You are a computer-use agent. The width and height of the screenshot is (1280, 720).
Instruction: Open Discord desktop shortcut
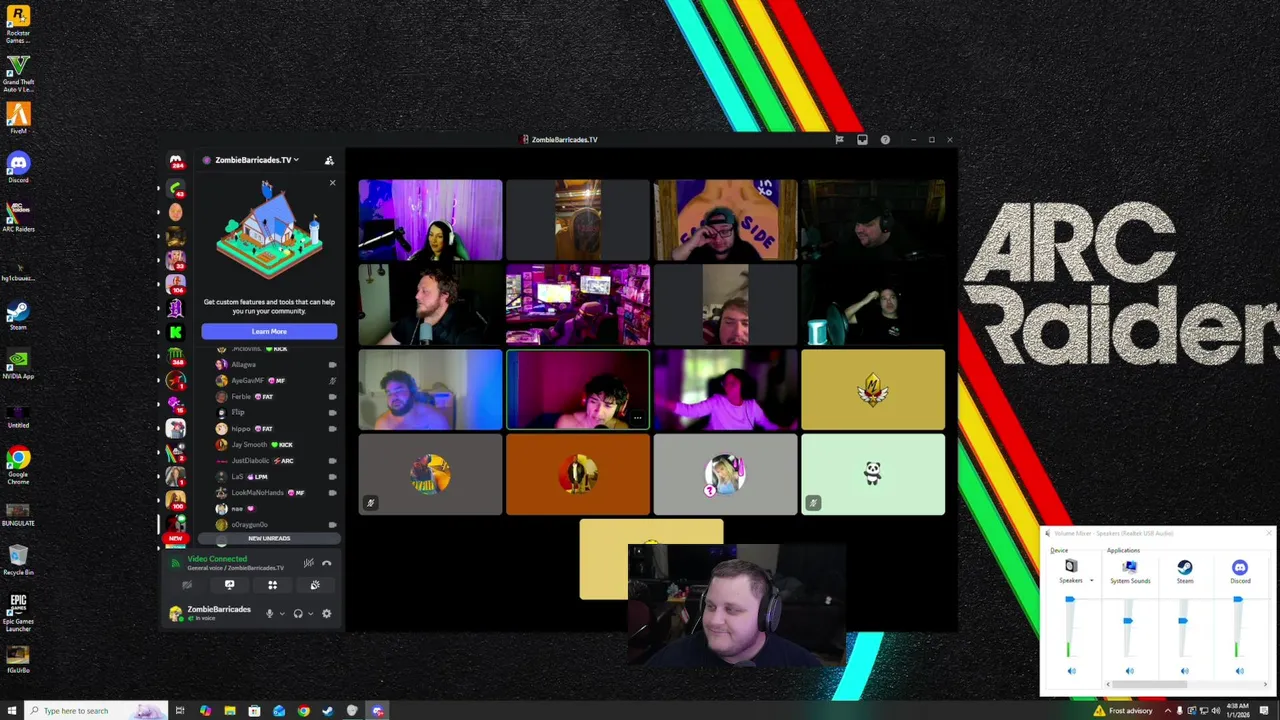18,167
